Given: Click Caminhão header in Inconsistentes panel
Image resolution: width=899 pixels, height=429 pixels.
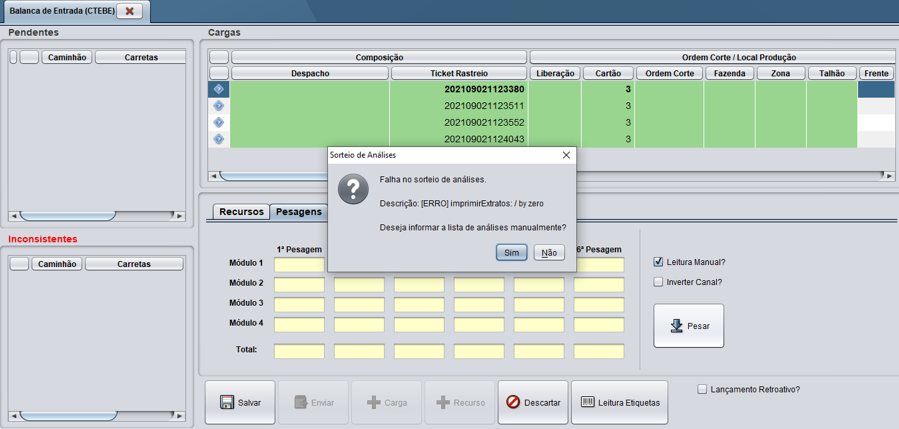Looking at the screenshot, I should point(57,264).
